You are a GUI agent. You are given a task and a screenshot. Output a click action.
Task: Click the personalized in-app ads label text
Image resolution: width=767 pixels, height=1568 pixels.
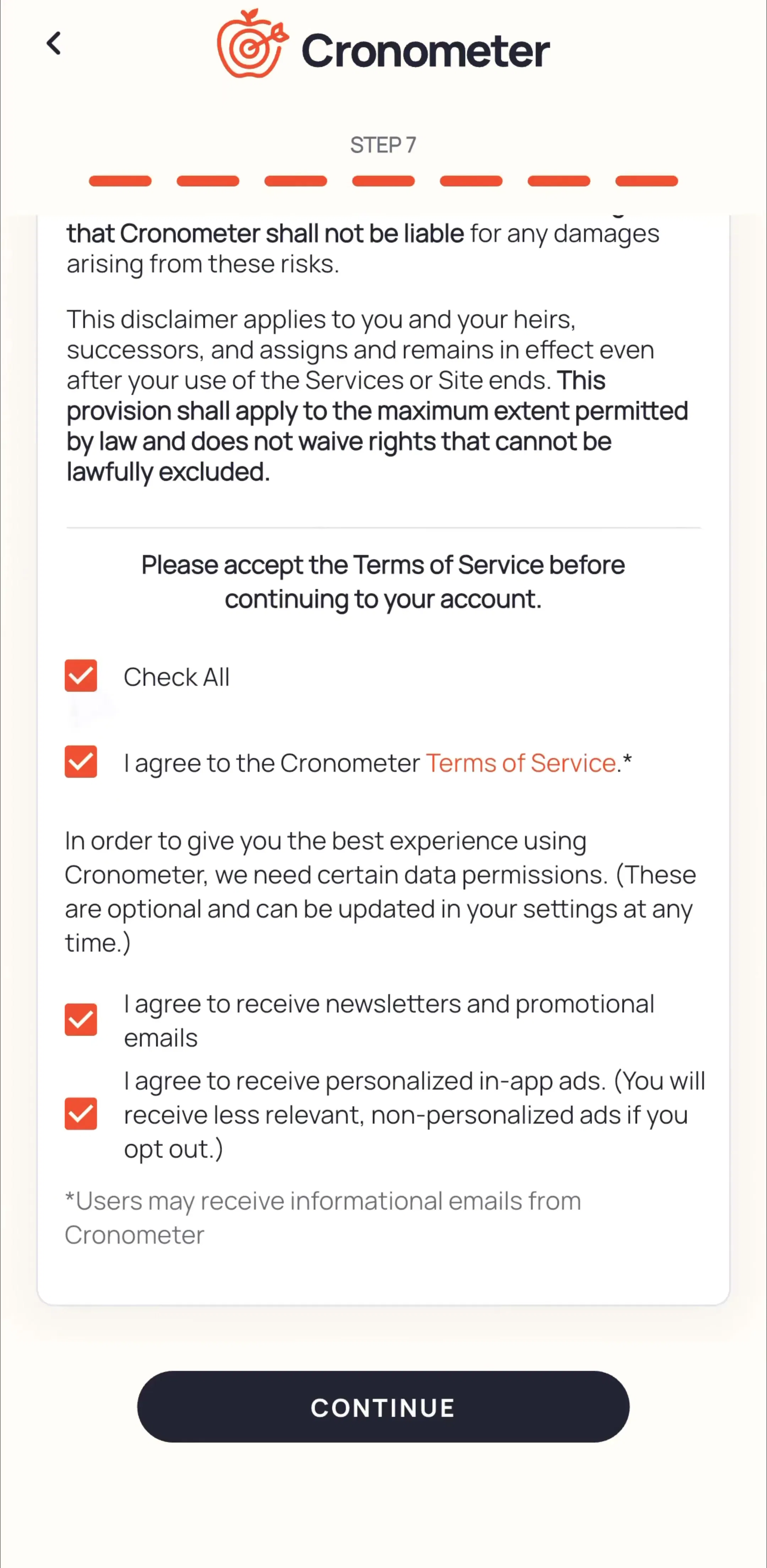click(414, 1115)
